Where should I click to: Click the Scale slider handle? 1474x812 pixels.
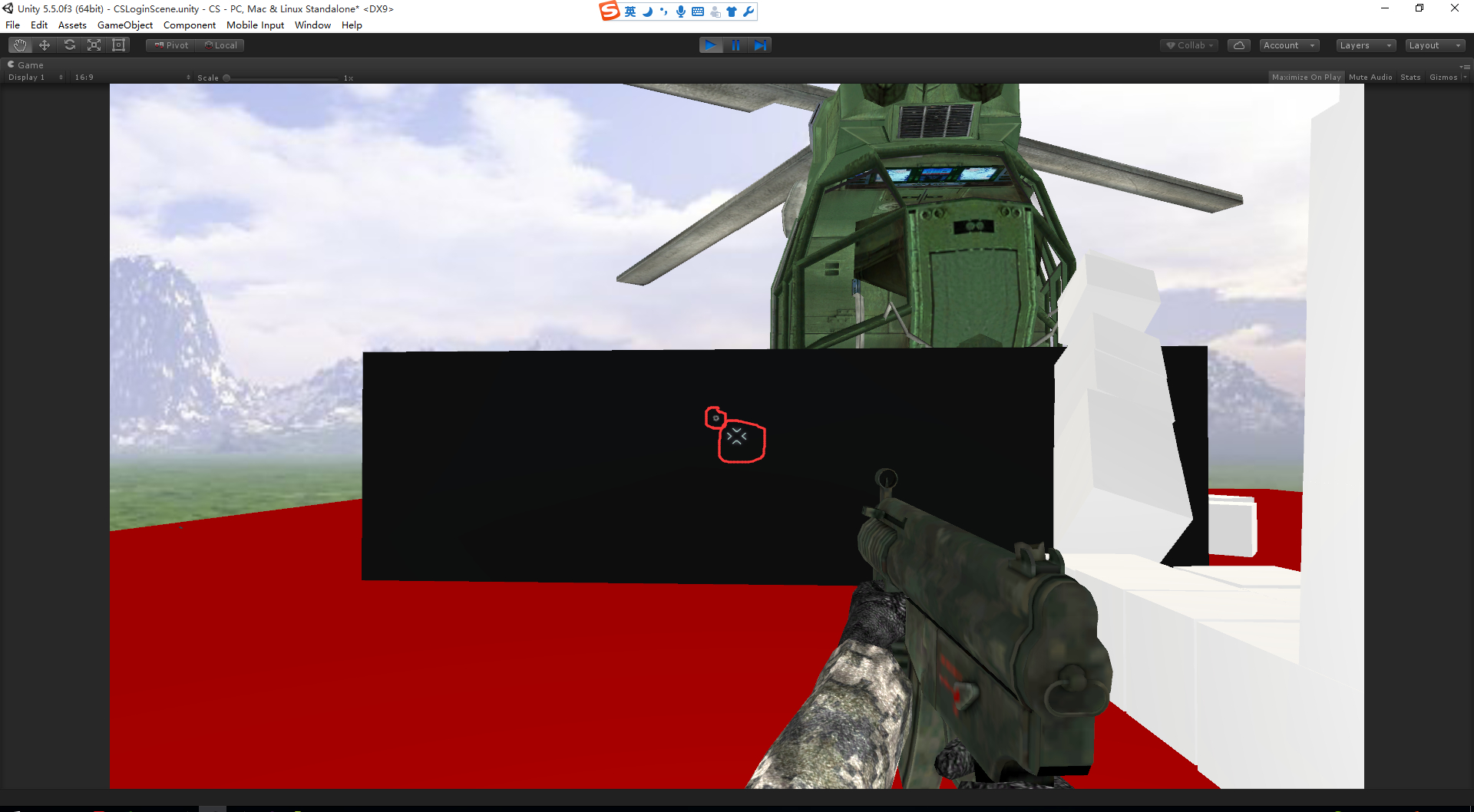[x=226, y=78]
